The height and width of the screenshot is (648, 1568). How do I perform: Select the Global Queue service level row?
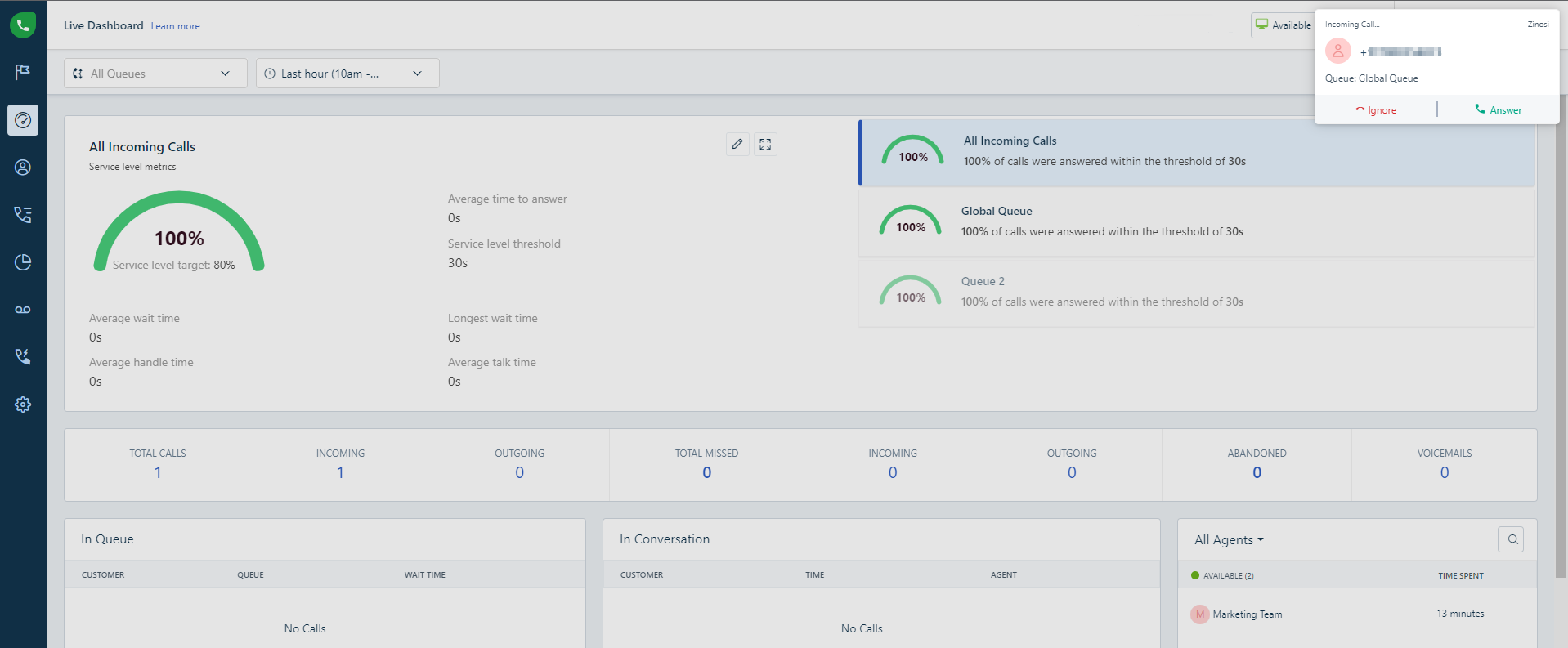click(1197, 223)
